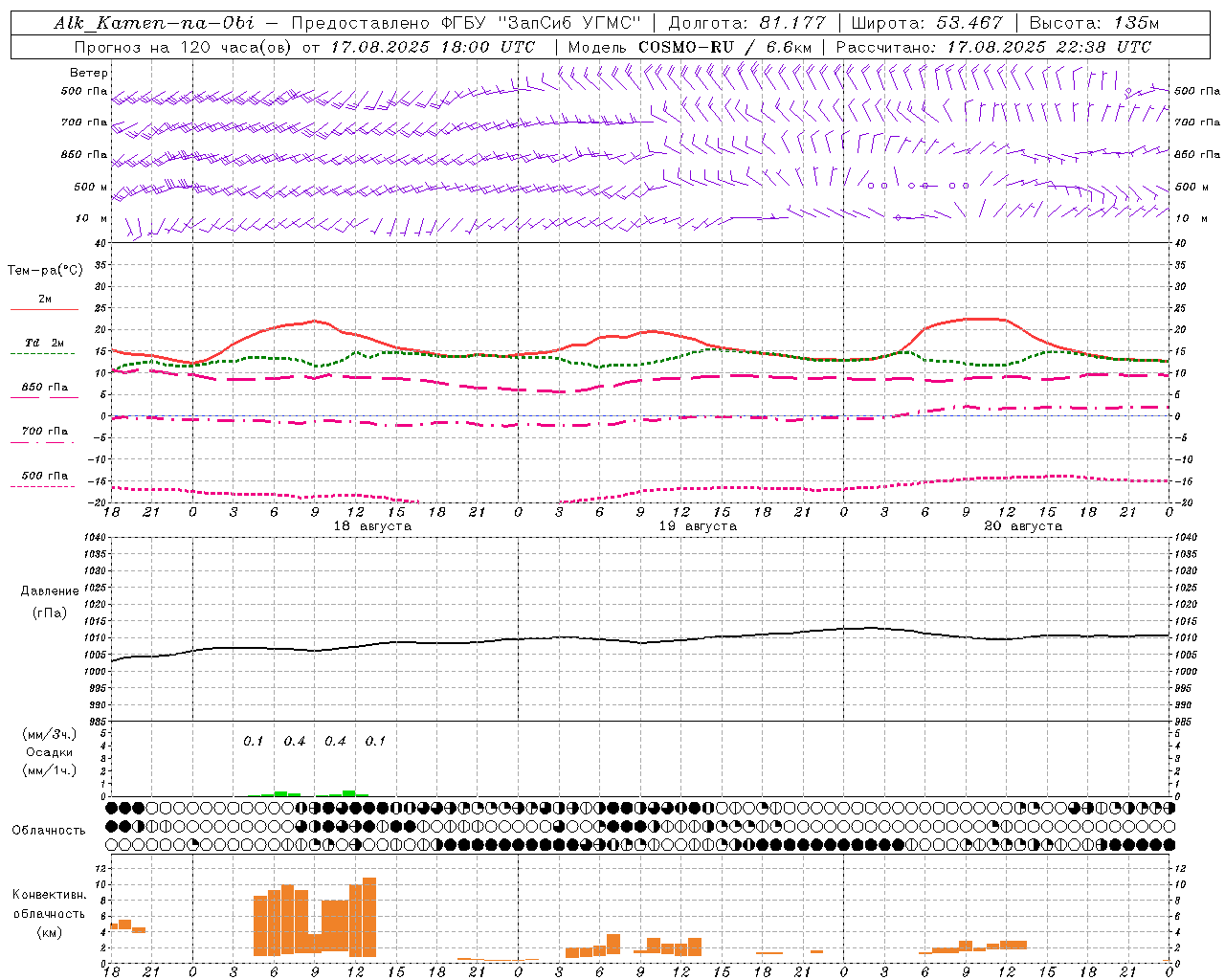Viewport: 1225px width, 980px height.
Task: Click the Долгота: 81.177 value
Action: coord(746,23)
